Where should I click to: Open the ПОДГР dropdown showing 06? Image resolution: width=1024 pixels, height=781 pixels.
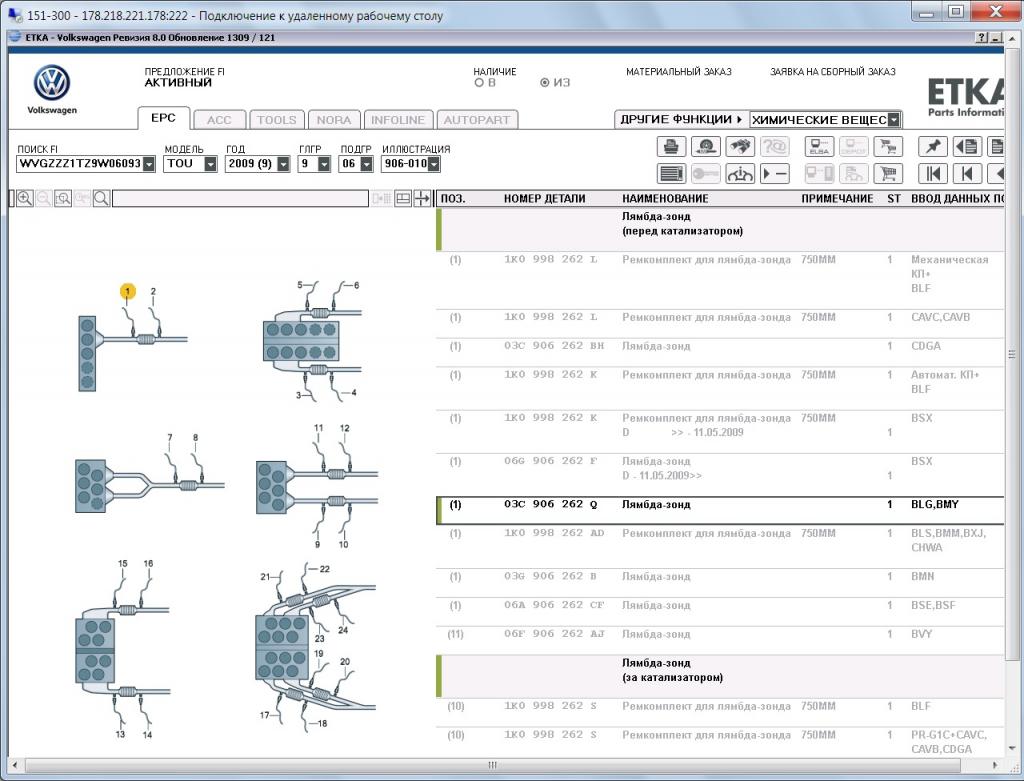pos(366,164)
